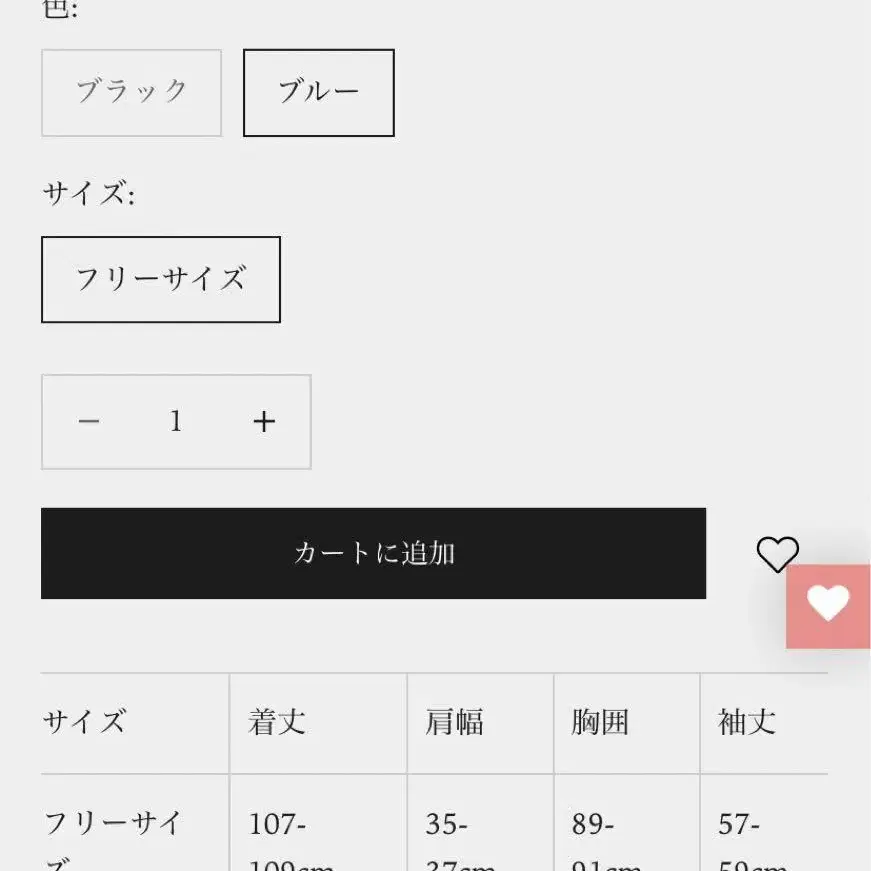
Task: Click the サイズ header cell in table
Action: (x=85, y=722)
